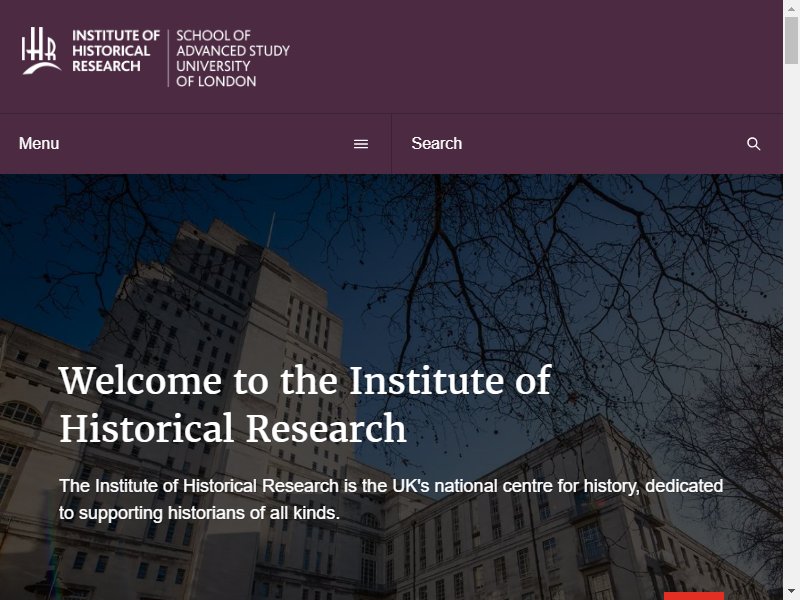
Task: Click the red button at the banner bottom
Action: (x=693, y=596)
